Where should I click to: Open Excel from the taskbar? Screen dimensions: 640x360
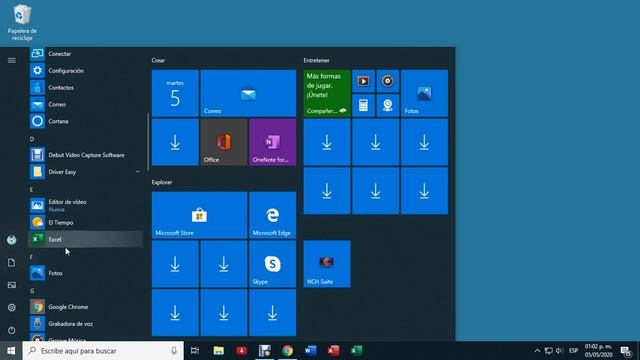(356, 351)
